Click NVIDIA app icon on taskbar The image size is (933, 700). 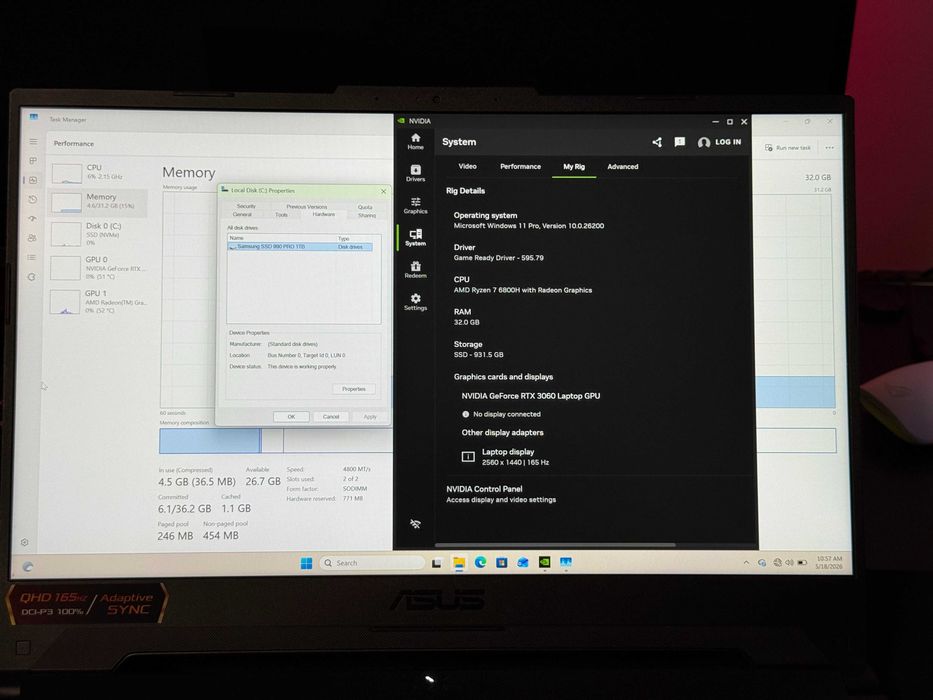click(x=544, y=561)
